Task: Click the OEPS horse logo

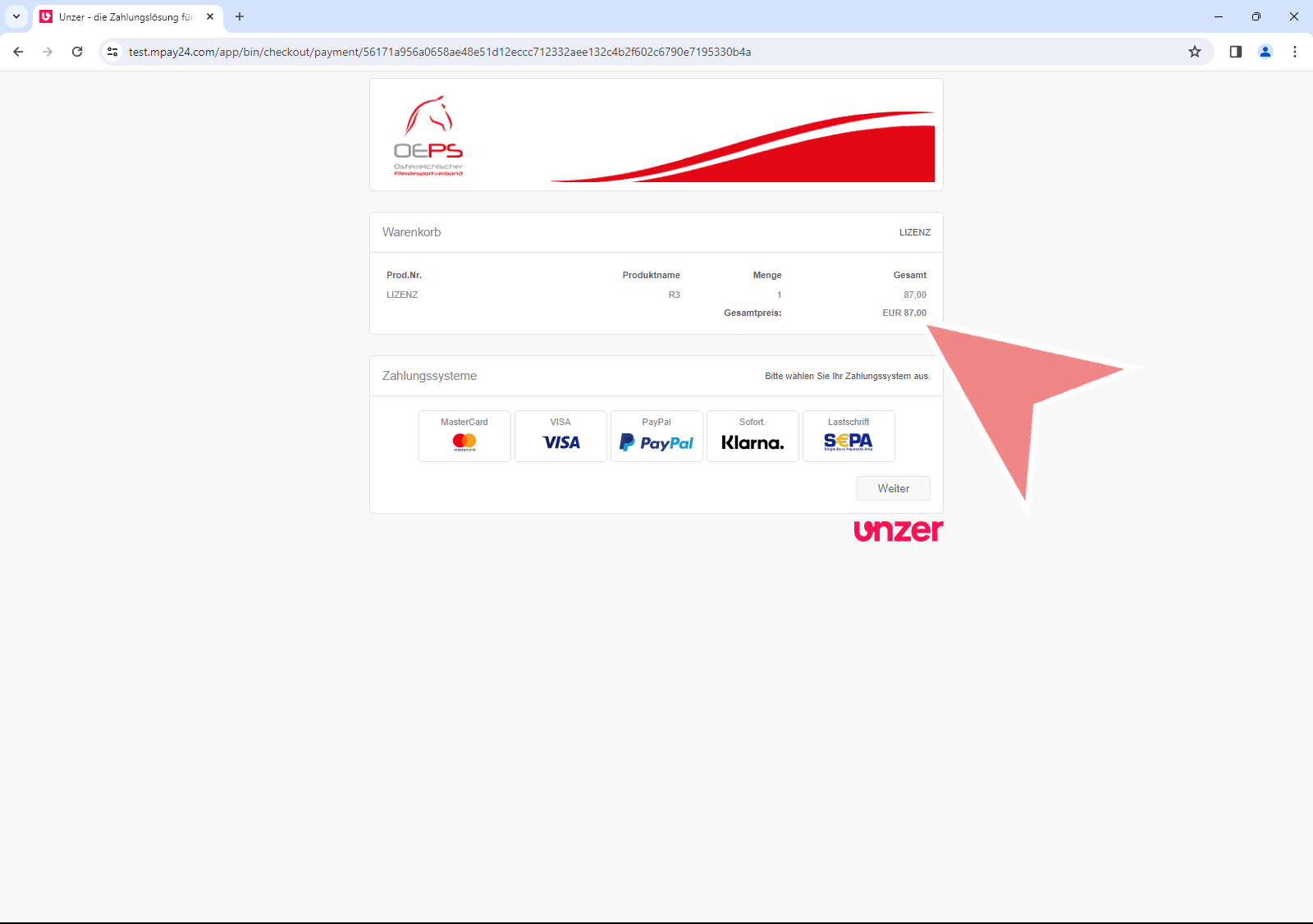Action: [x=428, y=135]
